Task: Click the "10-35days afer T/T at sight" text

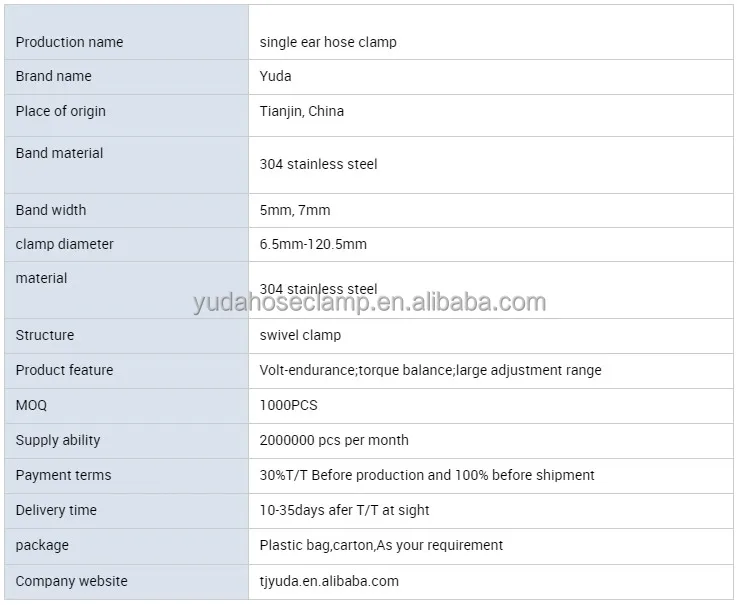Action: (x=345, y=510)
